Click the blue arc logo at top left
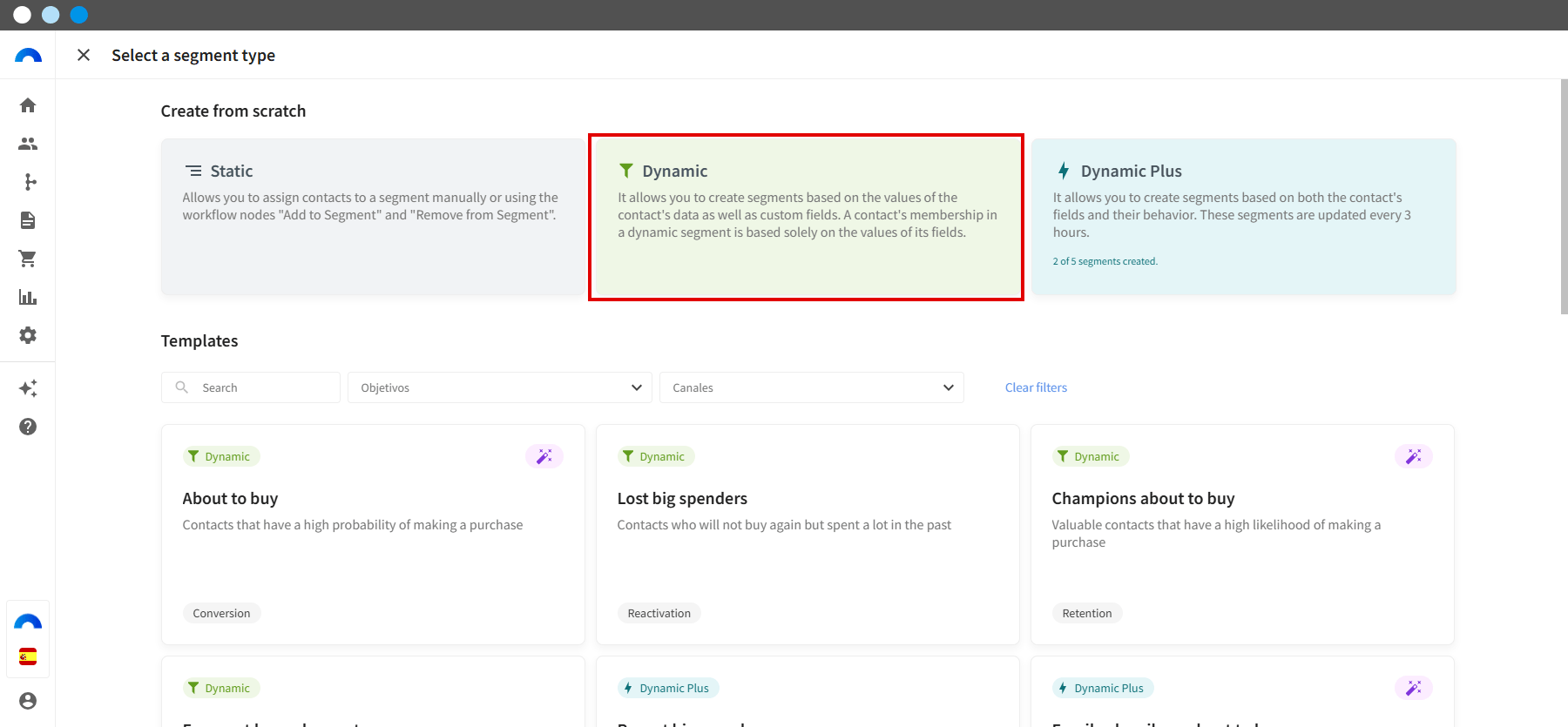The height and width of the screenshot is (727, 1568). [28, 56]
